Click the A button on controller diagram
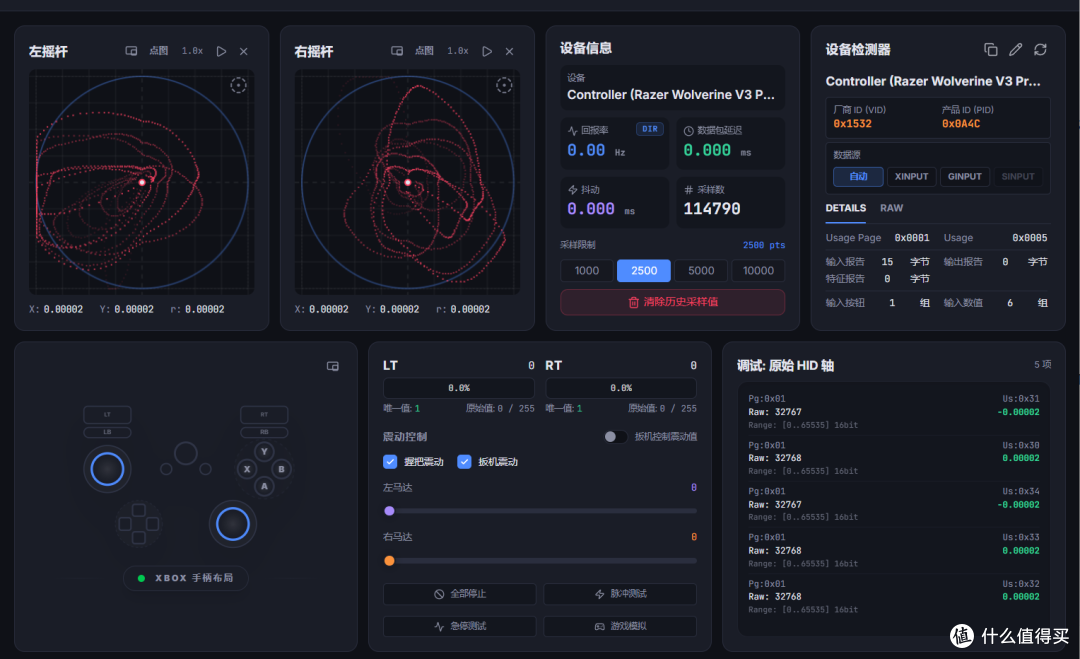 (264, 486)
